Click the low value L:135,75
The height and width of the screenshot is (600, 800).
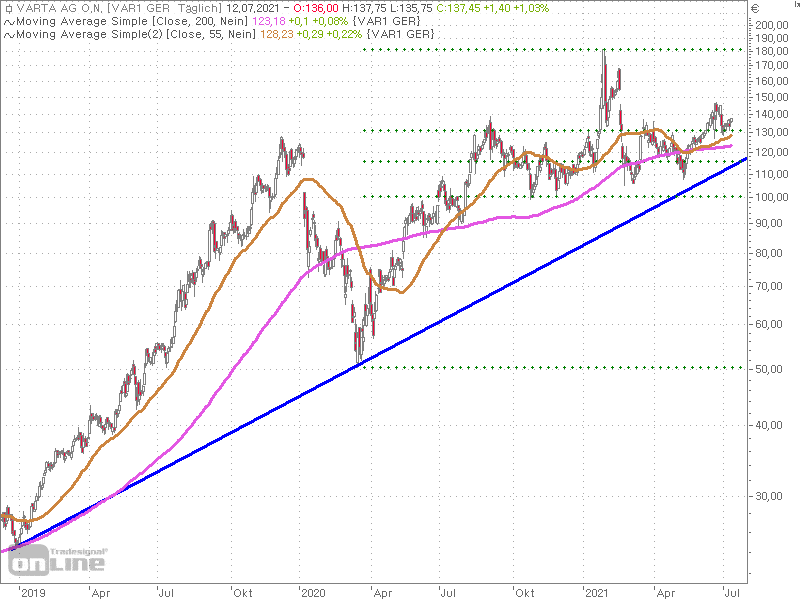(411, 9)
